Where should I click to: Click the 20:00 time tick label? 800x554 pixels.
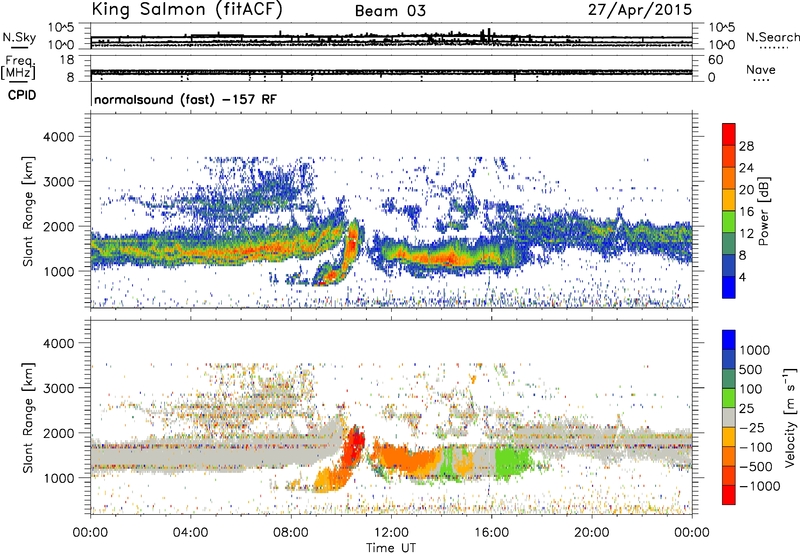click(x=591, y=533)
